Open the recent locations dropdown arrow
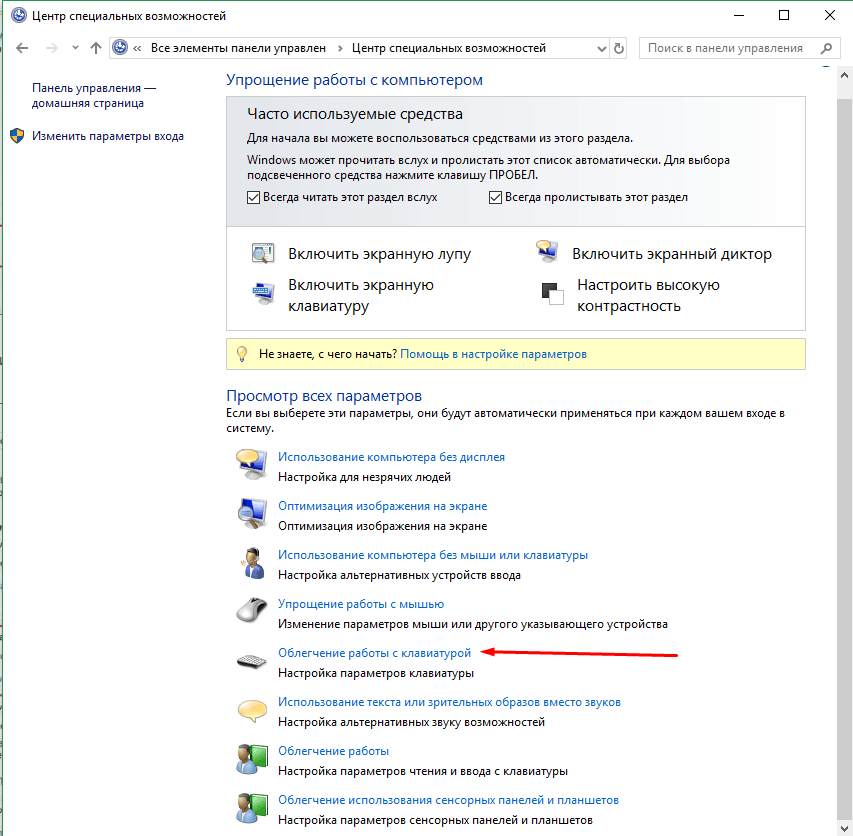The width and height of the screenshot is (853, 836). click(75, 48)
